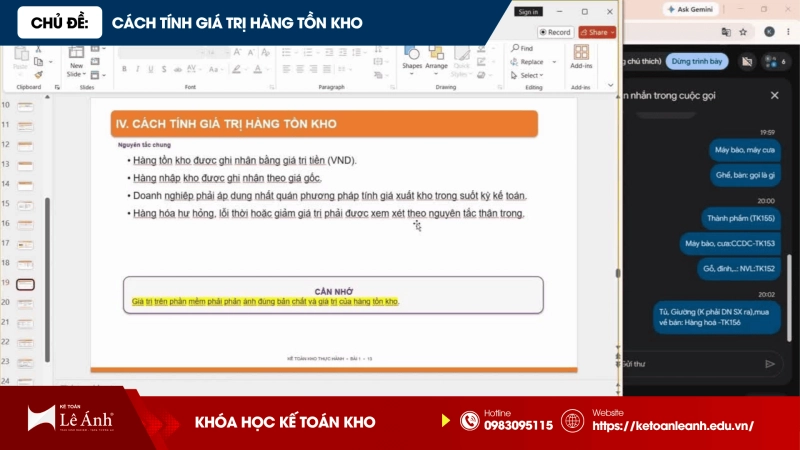Toggle Center alignment for paragraph
Image resolution: width=800 pixels, height=450 pixels.
[x=300, y=69]
